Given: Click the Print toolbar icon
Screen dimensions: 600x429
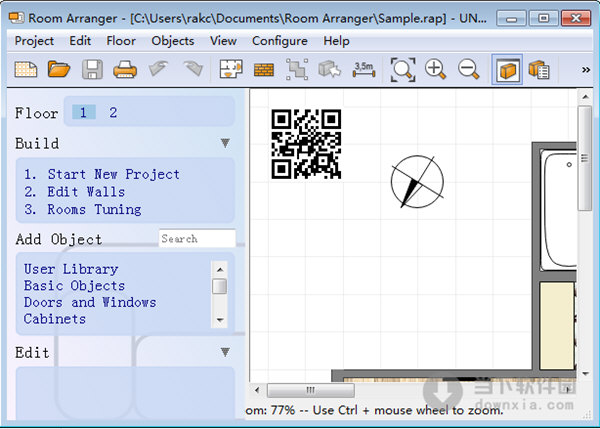Looking at the screenshot, I should tap(125, 69).
